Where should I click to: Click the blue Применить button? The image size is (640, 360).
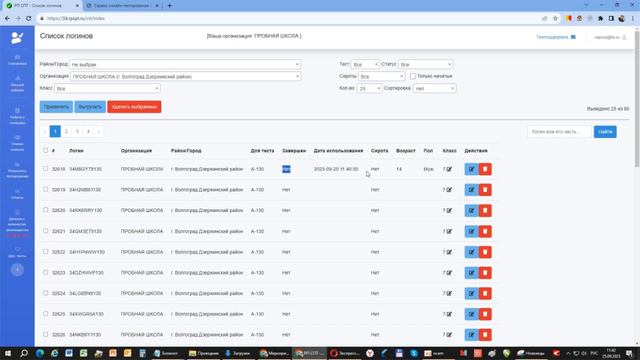[x=56, y=107]
